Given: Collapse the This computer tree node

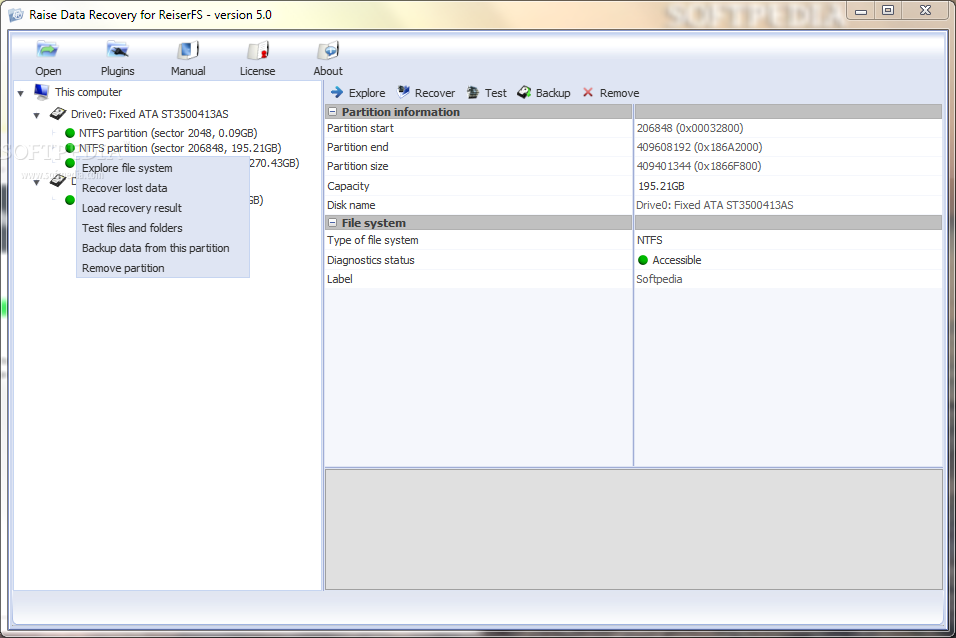Looking at the screenshot, I should tap(21, 93).
